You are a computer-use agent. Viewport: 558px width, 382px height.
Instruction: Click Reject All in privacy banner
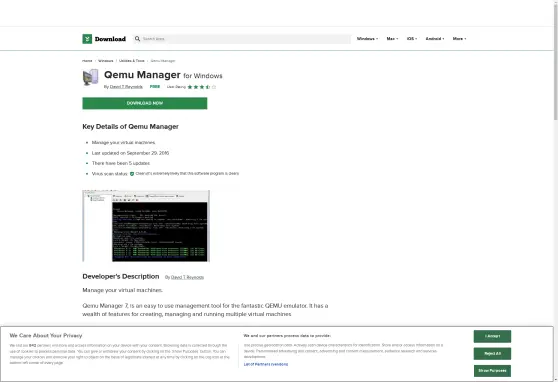point(492,354)
